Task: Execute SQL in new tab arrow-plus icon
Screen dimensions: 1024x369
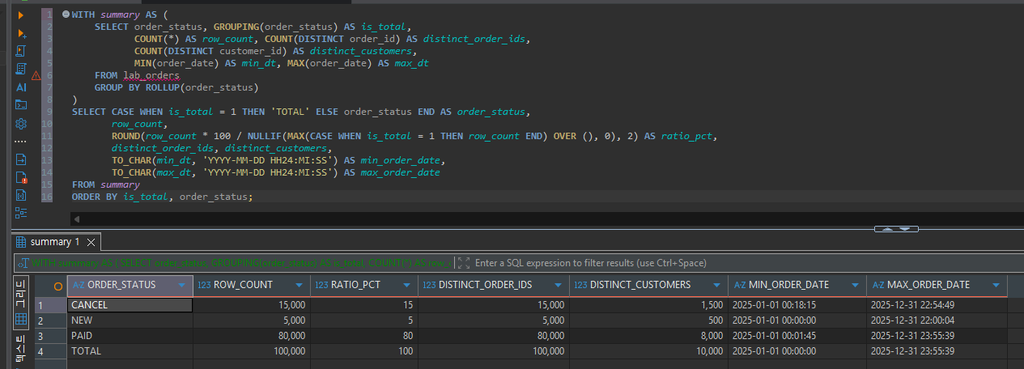Action: coord(21,33)
